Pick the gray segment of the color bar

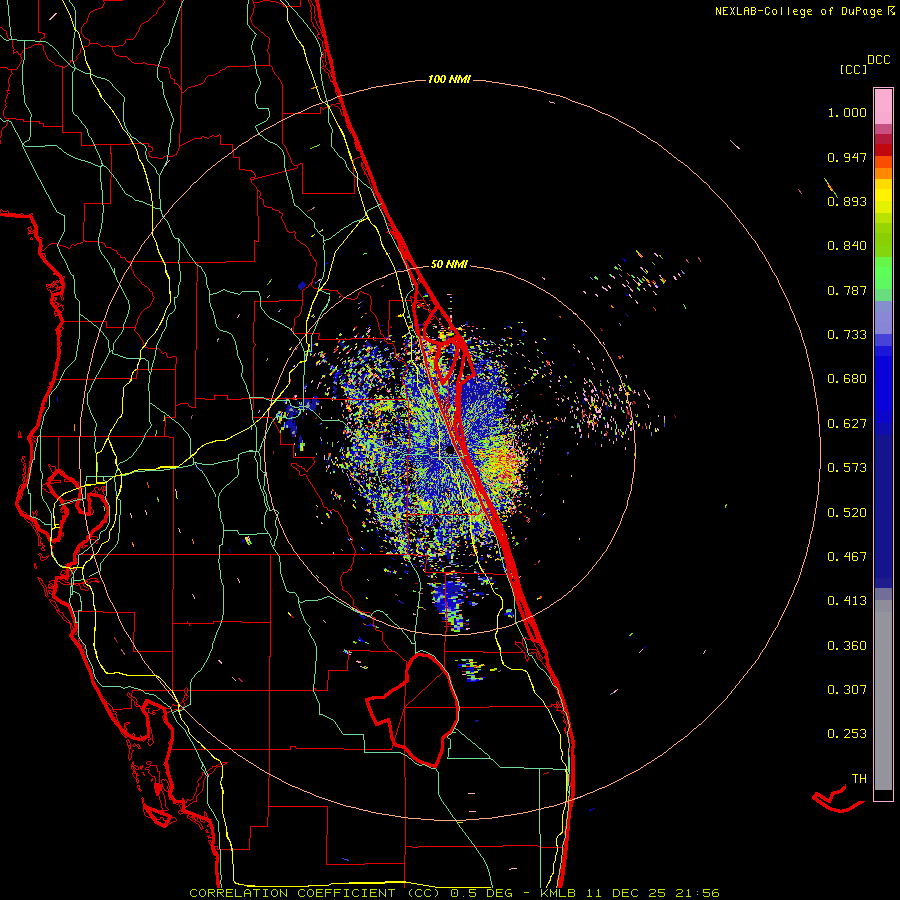point(883,695)
